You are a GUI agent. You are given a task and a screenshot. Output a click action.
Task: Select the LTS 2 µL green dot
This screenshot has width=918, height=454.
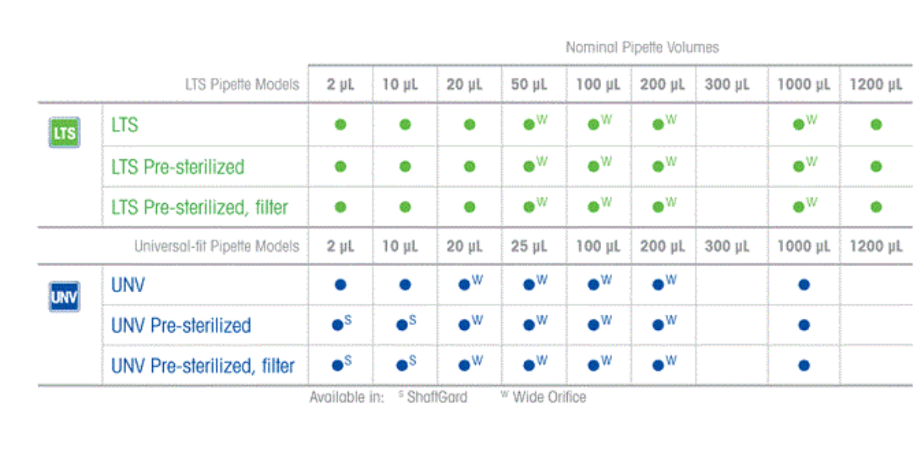[x=340, y=124]
